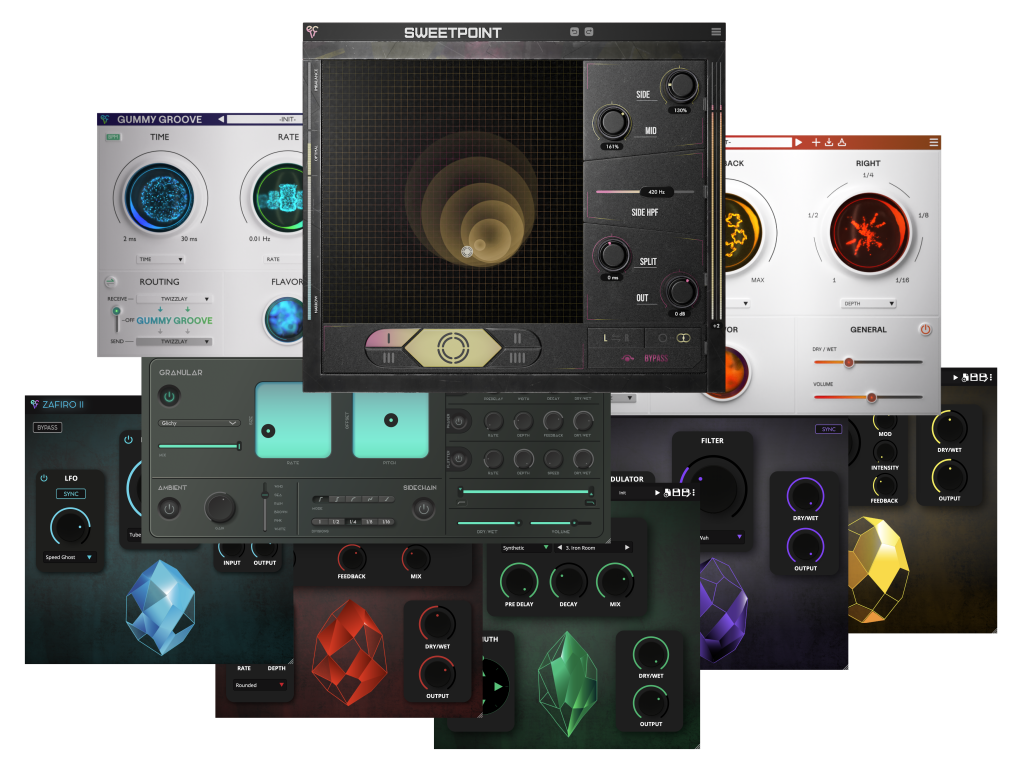Open the Wah filter dropdown in purple plugin
Viewport: 1024px width, 768px height.
(x=721, y=537)
